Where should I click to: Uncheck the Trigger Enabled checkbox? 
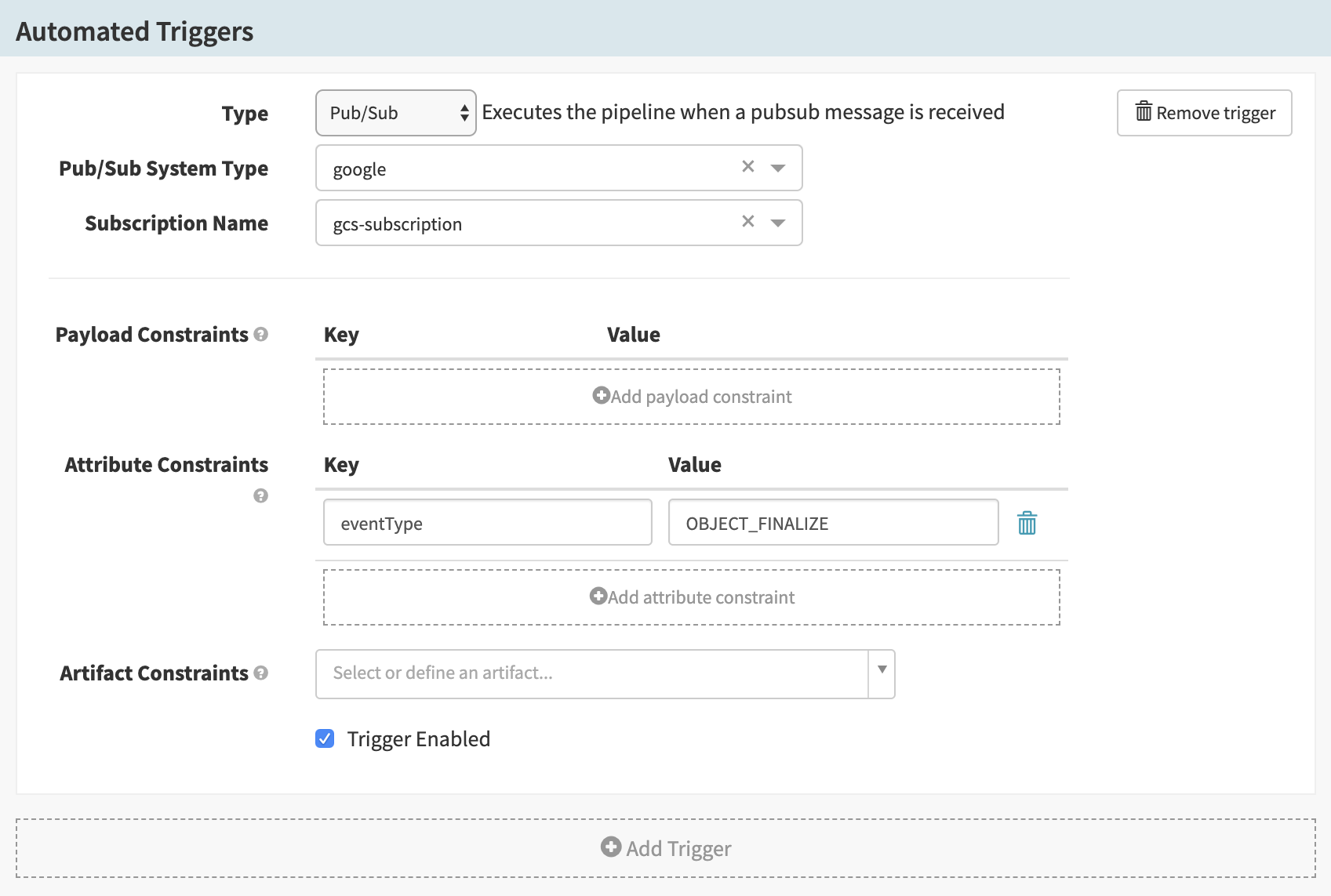pyautogui.click(x=325, y=738)
